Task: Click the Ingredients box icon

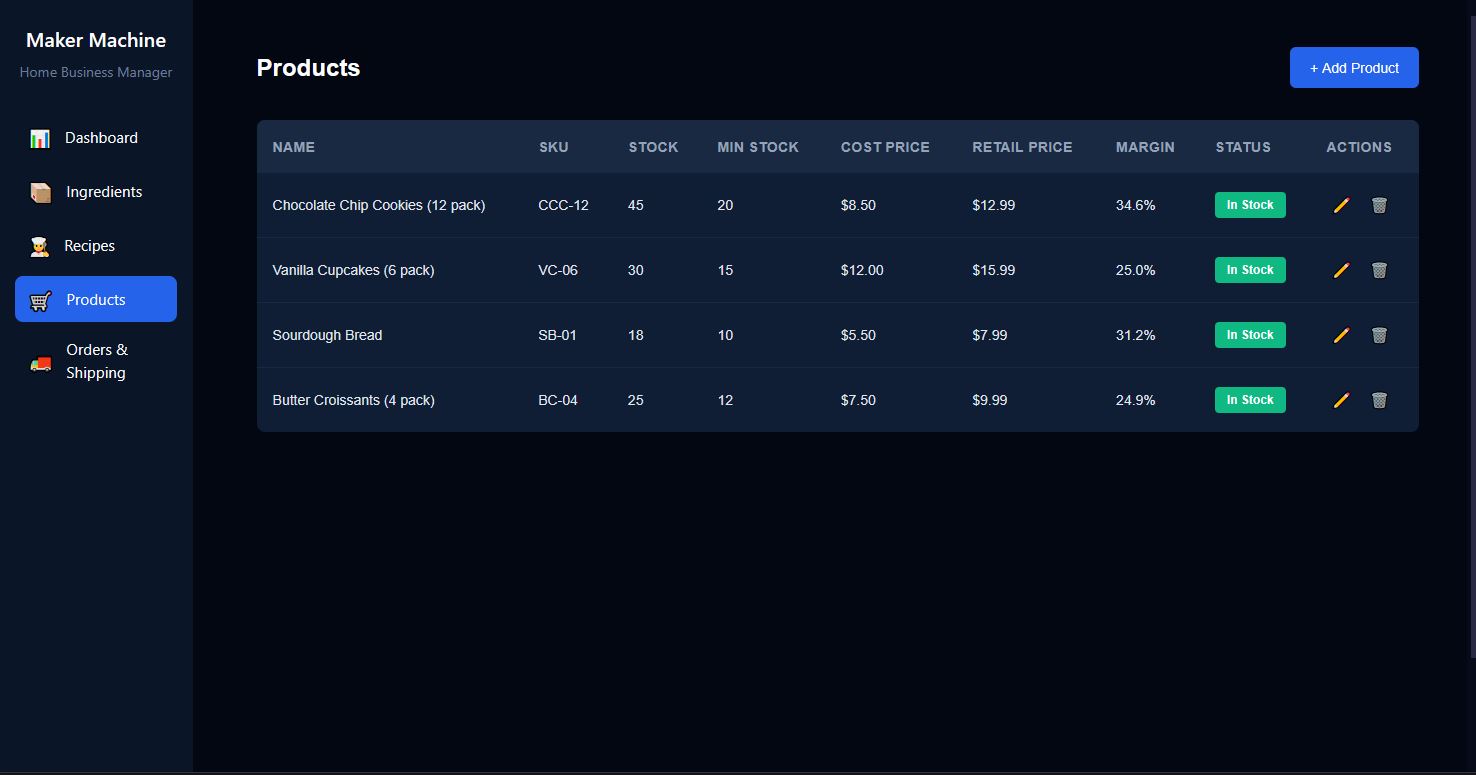Action: click(41, 193)
